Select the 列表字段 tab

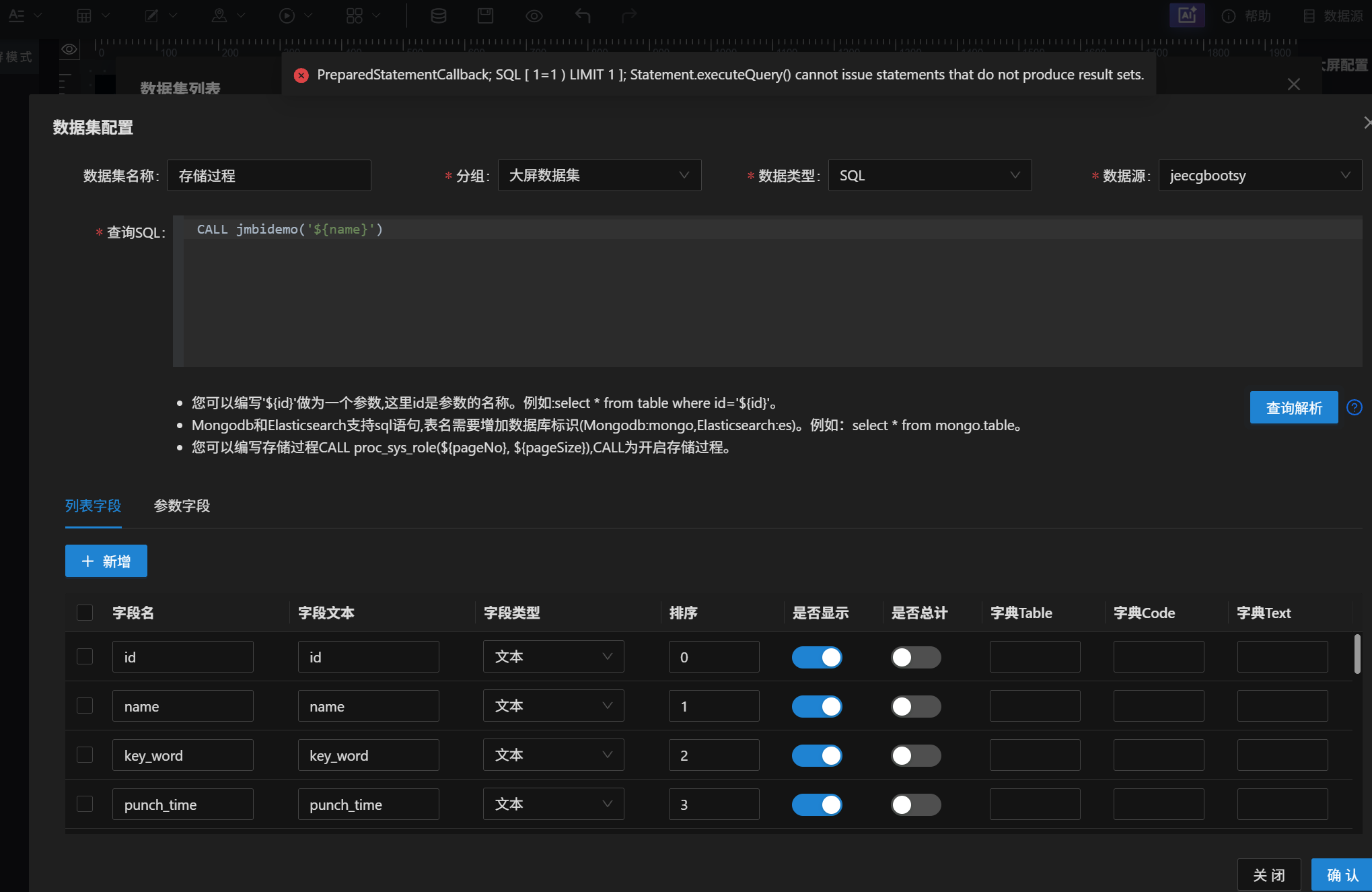[93, 506]
